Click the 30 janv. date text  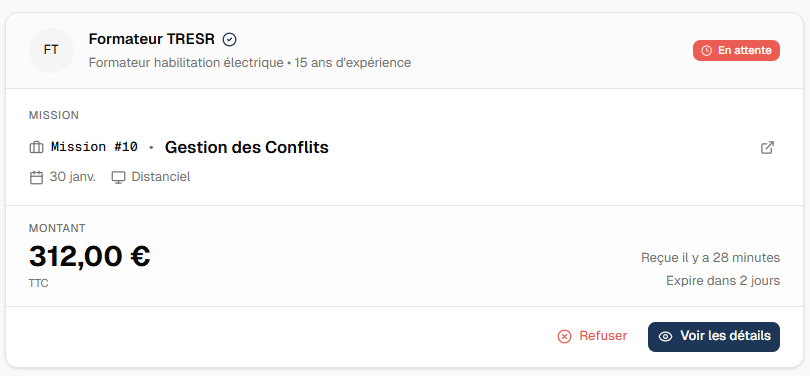click(72, 177)
